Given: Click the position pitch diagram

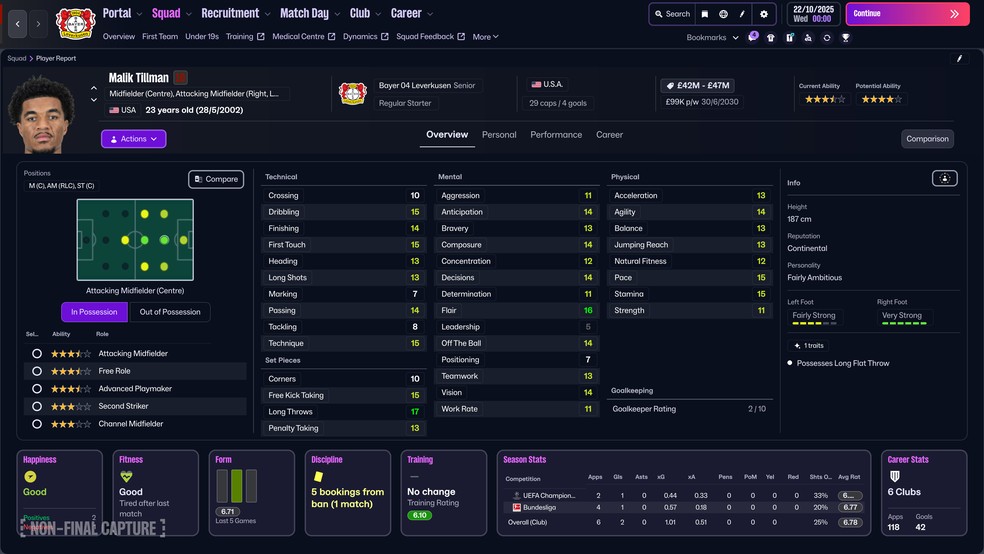Looking at the screenshot, I should 135,240.
